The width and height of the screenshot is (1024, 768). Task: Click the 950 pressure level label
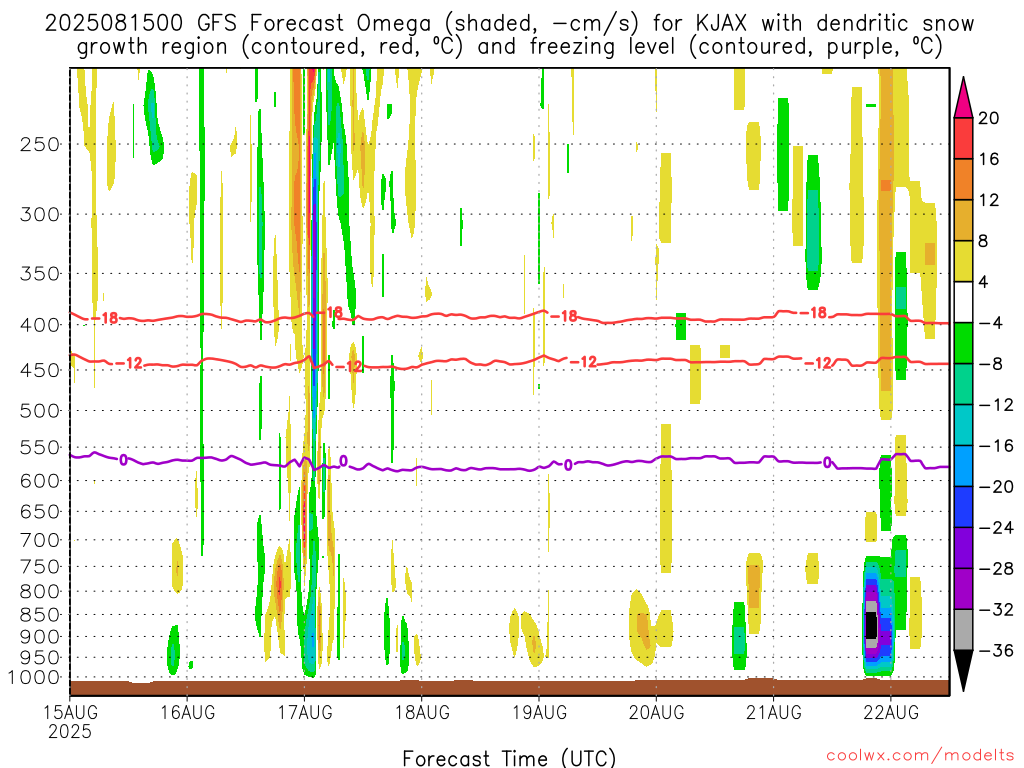point(40,658)
